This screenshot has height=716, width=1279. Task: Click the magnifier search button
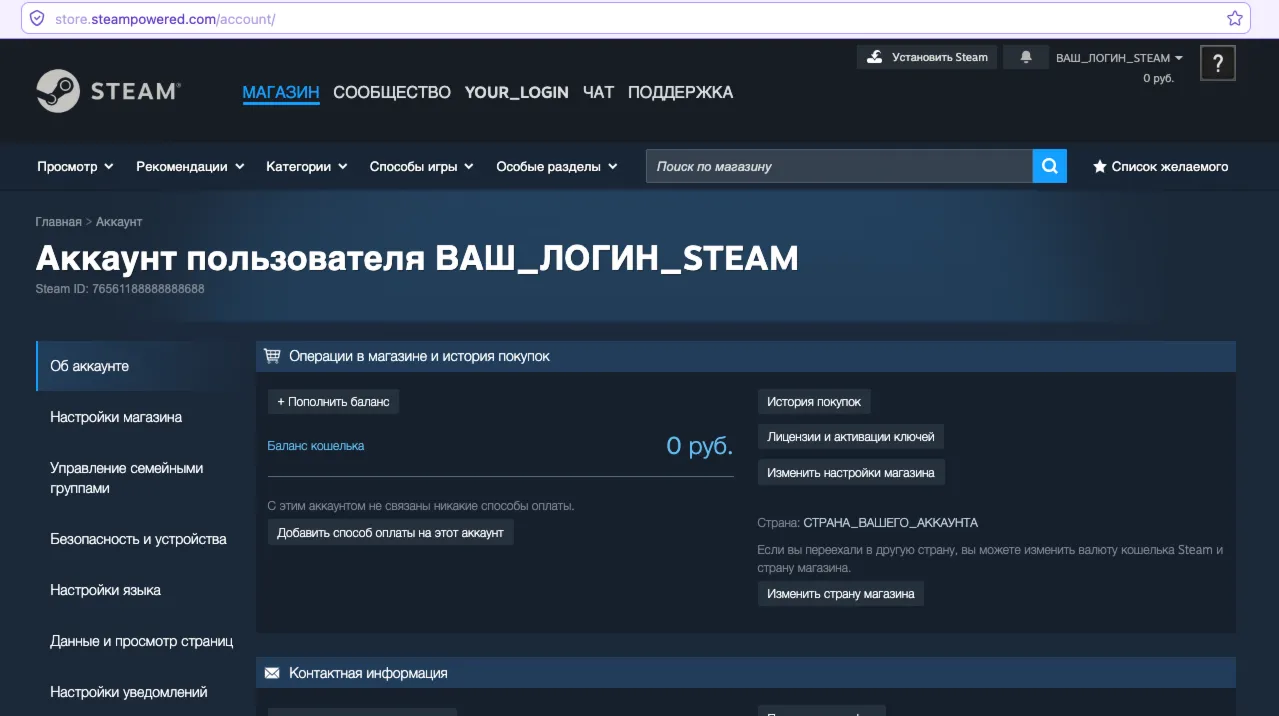(1049, 166)
